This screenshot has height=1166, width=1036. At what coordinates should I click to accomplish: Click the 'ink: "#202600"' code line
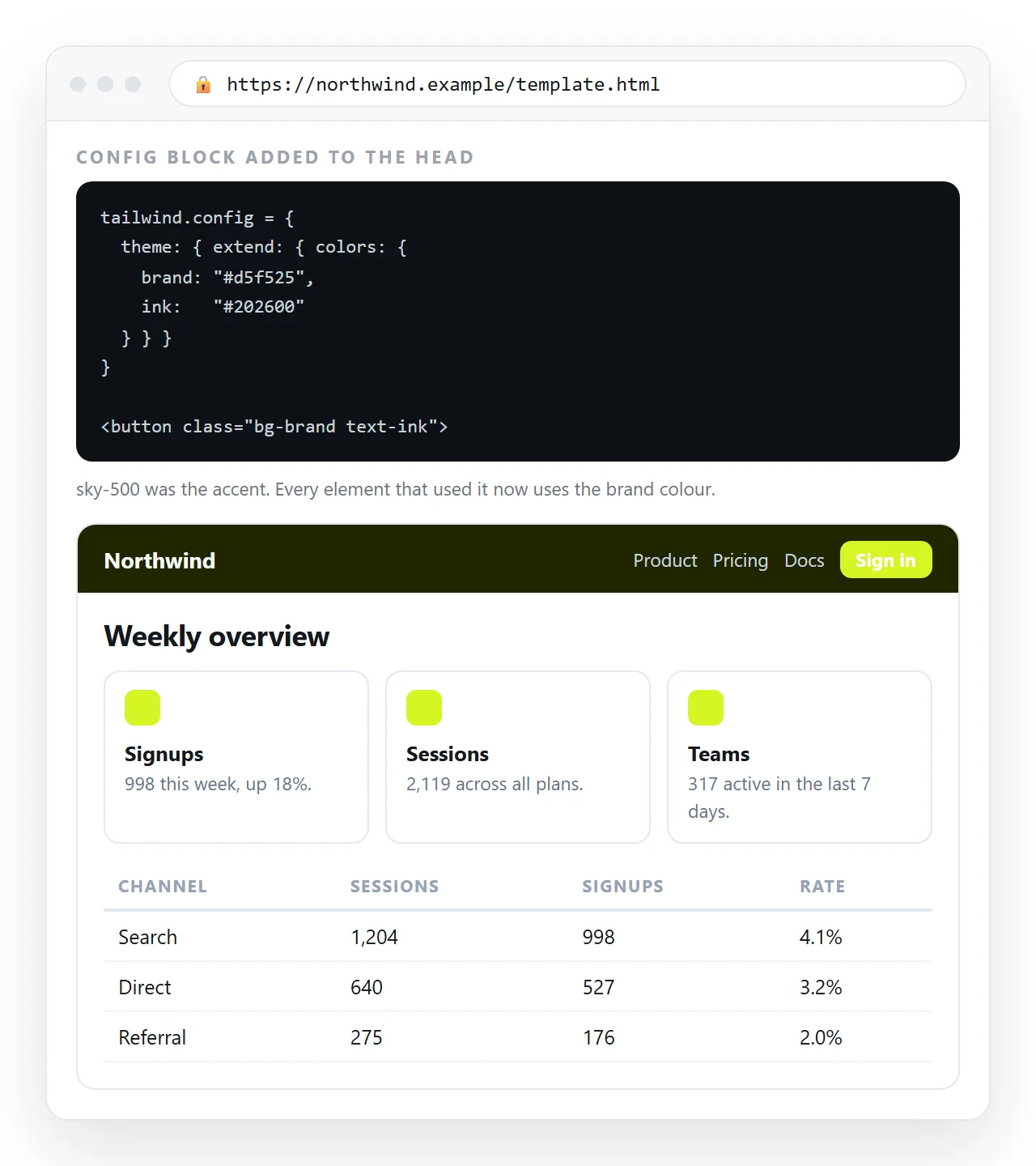coord(223,307)
